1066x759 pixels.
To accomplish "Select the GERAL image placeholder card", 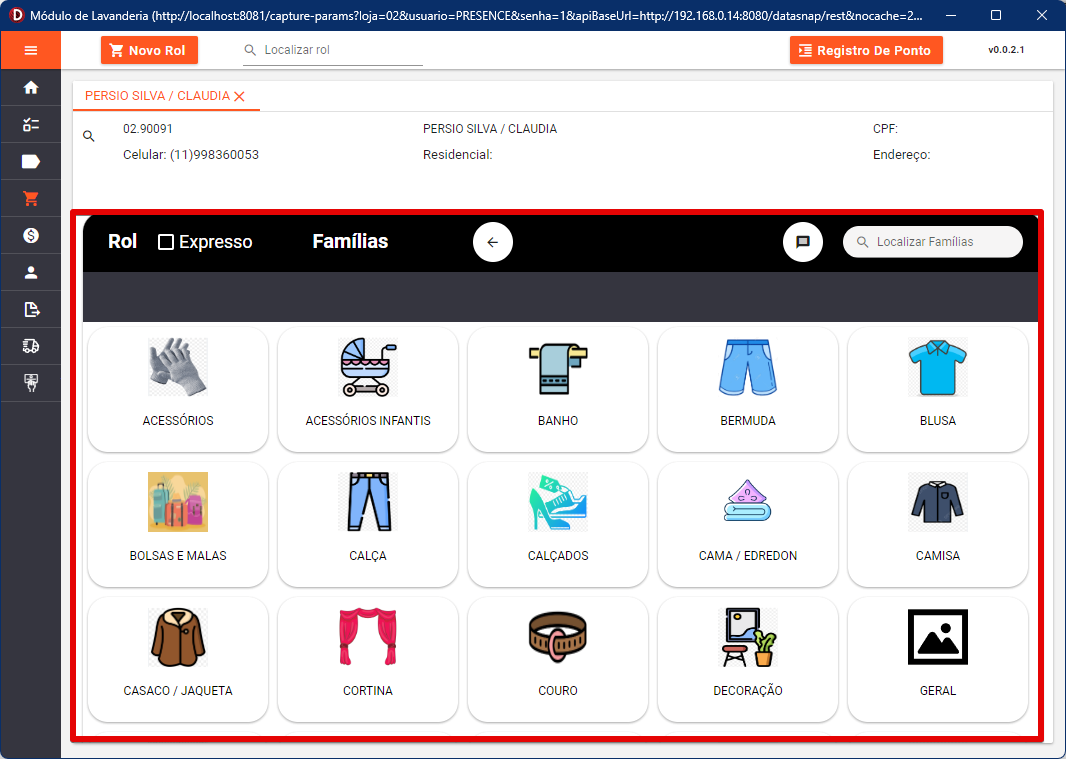I will point(938,659).
